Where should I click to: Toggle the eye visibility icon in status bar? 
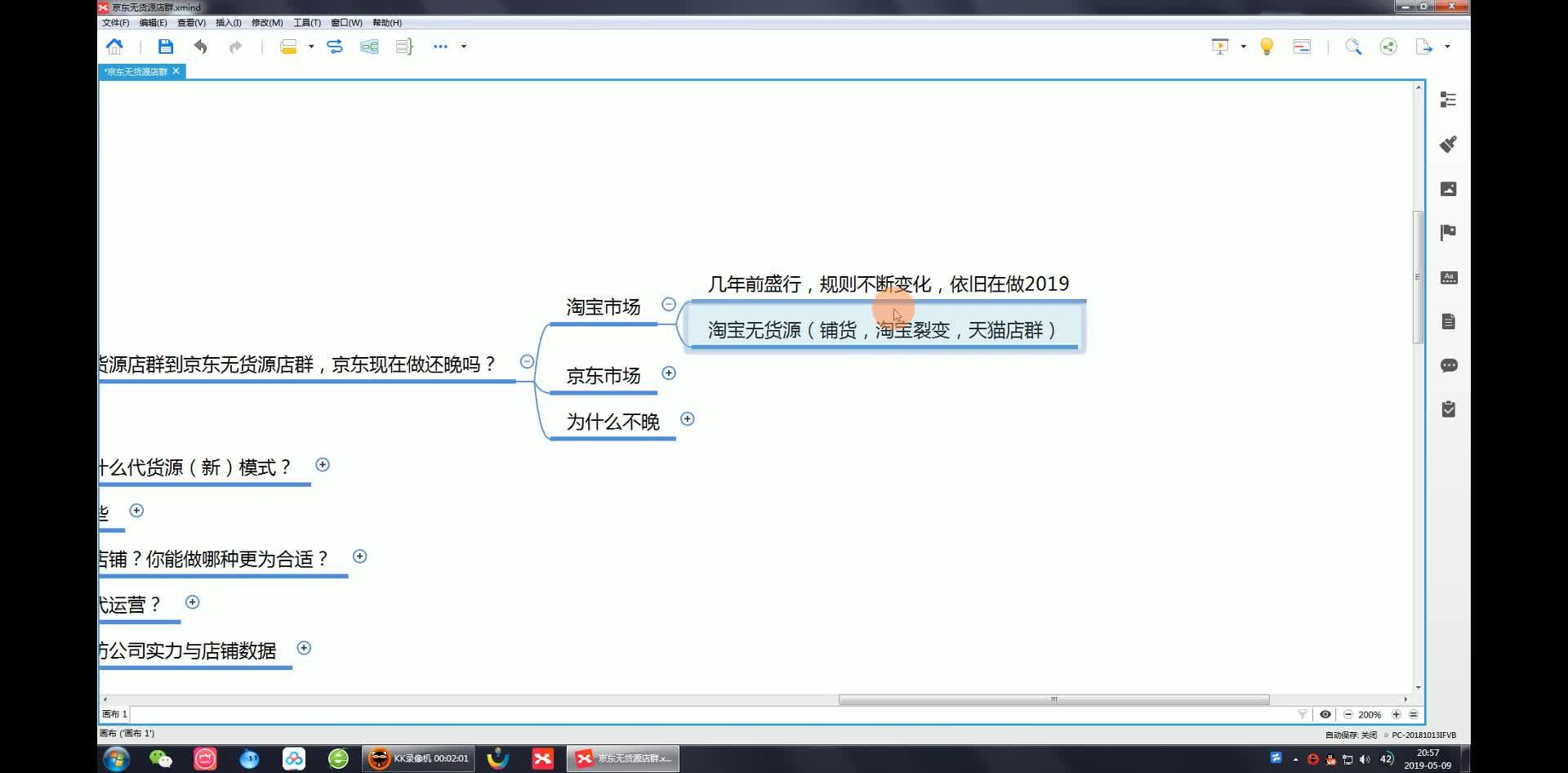[1325, 714]
